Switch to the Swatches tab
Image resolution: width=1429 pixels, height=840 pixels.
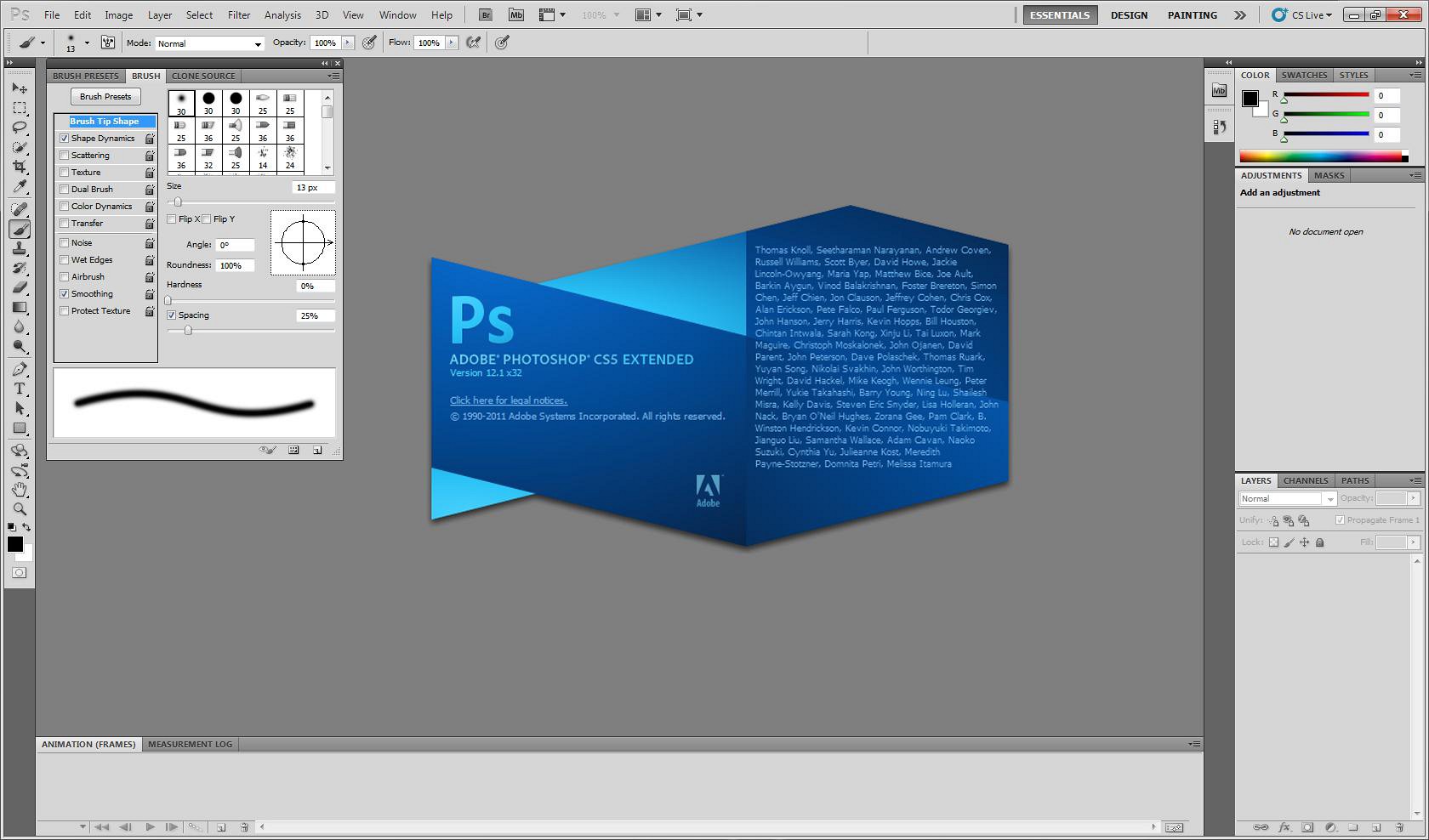(1304, 76)
